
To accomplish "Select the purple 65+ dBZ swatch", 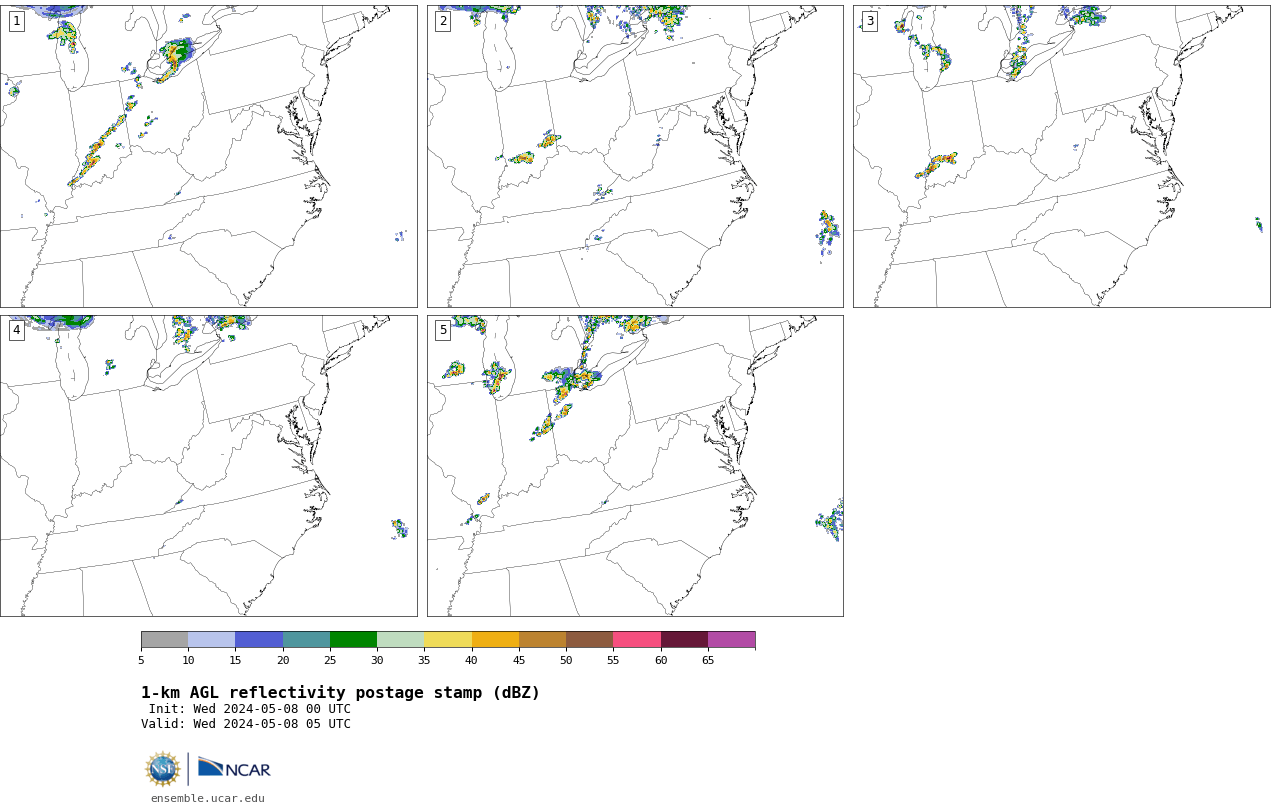I will (732, 640).
